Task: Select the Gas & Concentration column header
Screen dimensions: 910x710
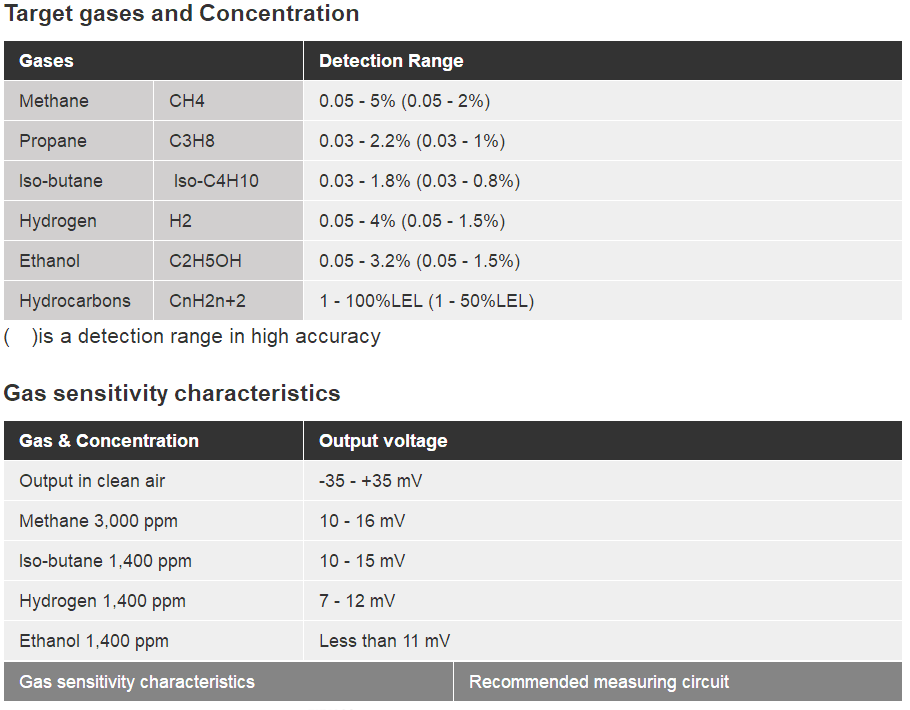Action: coord(109,441)
